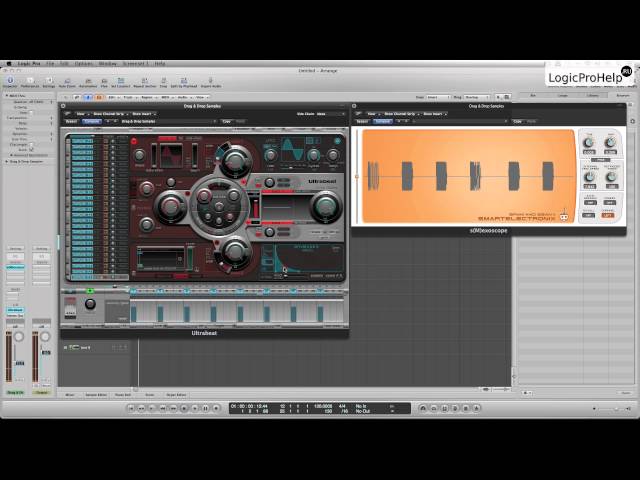The height and width of the screenshot is (480, 640).
Task: Open the Piano Roll editor tab
Action: 123,395
